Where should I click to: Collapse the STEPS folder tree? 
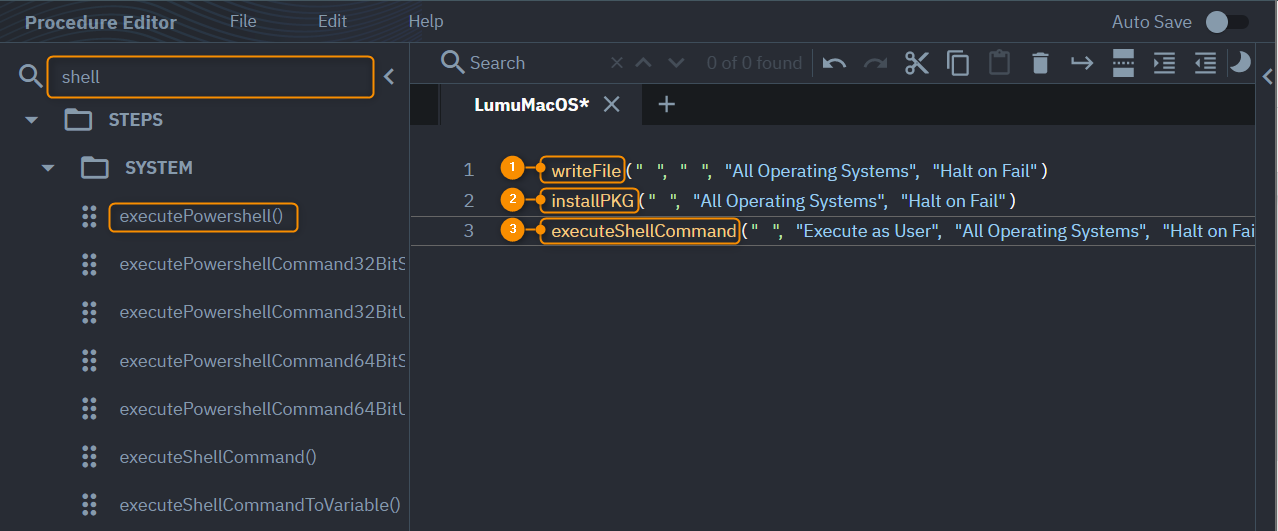click(32, 120)
